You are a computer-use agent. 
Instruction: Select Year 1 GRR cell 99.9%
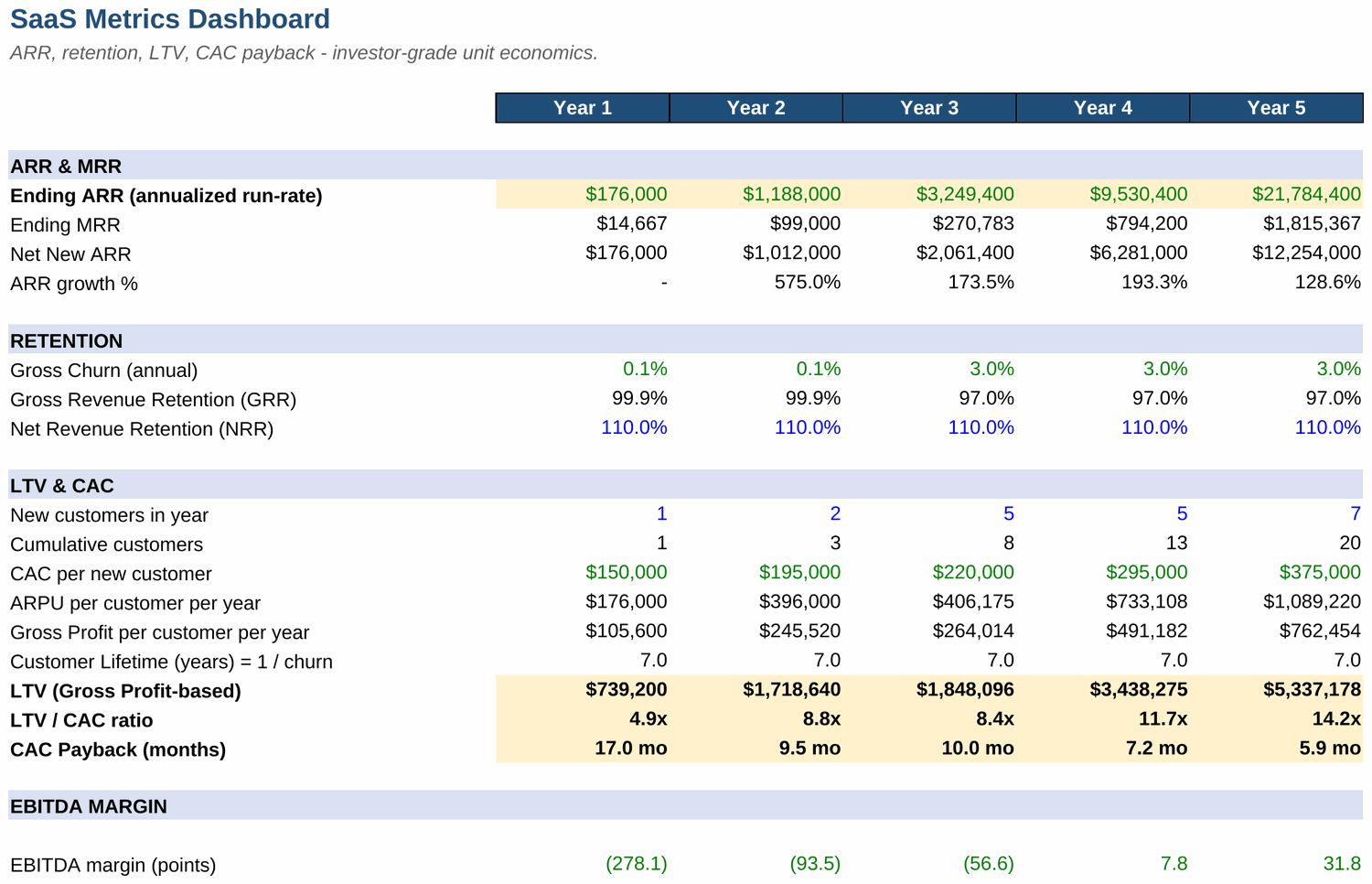[x=583, y=398]
